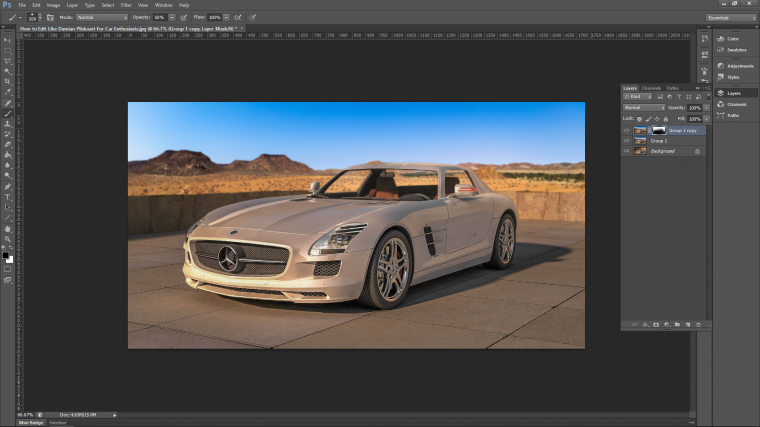Viewport: 760px width, 427px height.
Task: Open the layer Opacity dropdown arrow
Action: tap(706, 108)
